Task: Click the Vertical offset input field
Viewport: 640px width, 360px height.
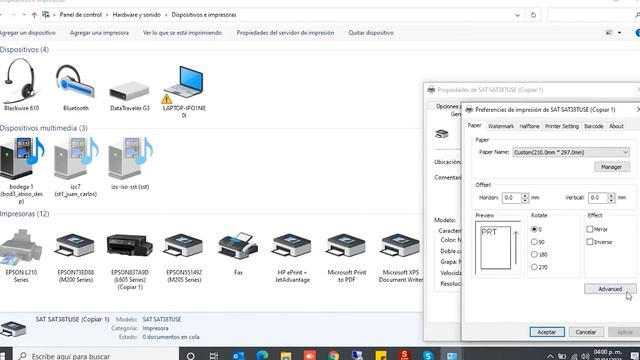Action: pos(598,198)
